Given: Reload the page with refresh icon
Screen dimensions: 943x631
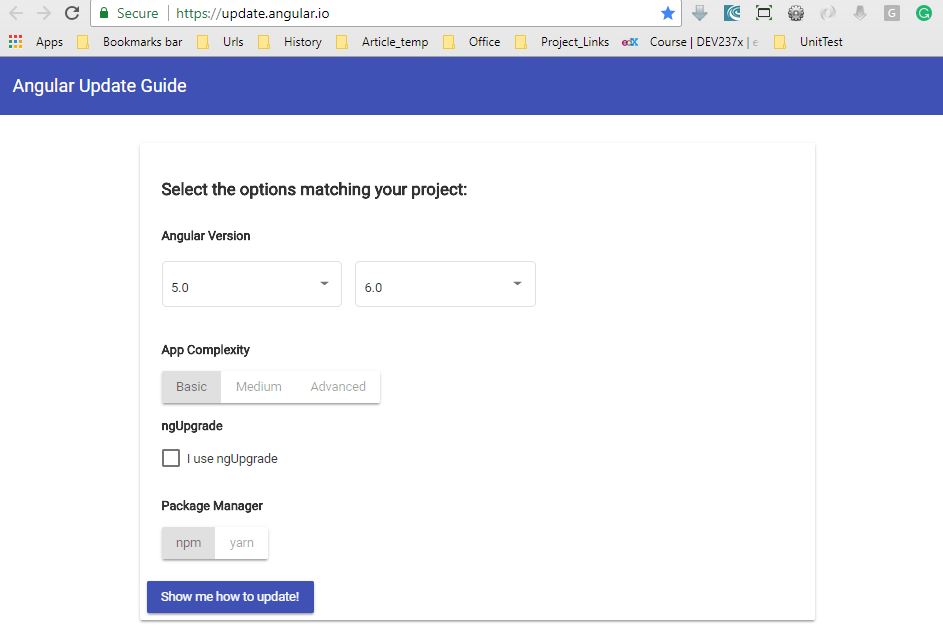Looking at the screenshot, I should point(72,13).
